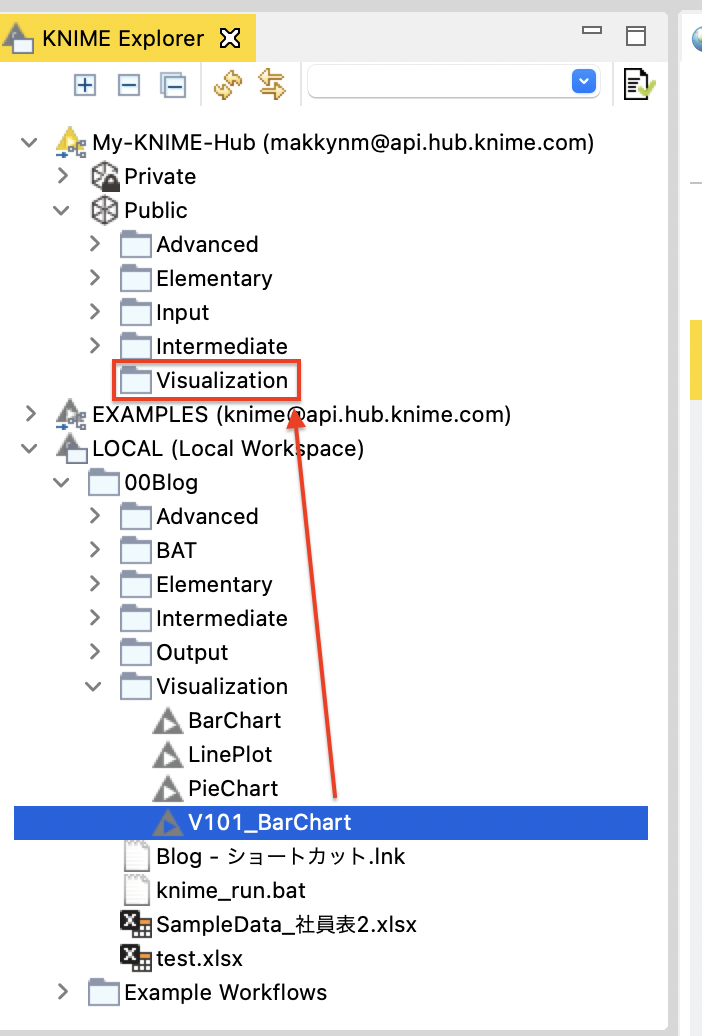Image resolution: width=702 pixels, height=1036 pixels.
Task: Expand the Private folder
Action: point(62,176)
